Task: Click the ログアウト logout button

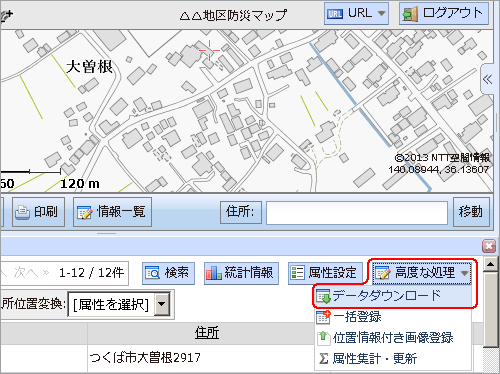Action: [444, 14]
